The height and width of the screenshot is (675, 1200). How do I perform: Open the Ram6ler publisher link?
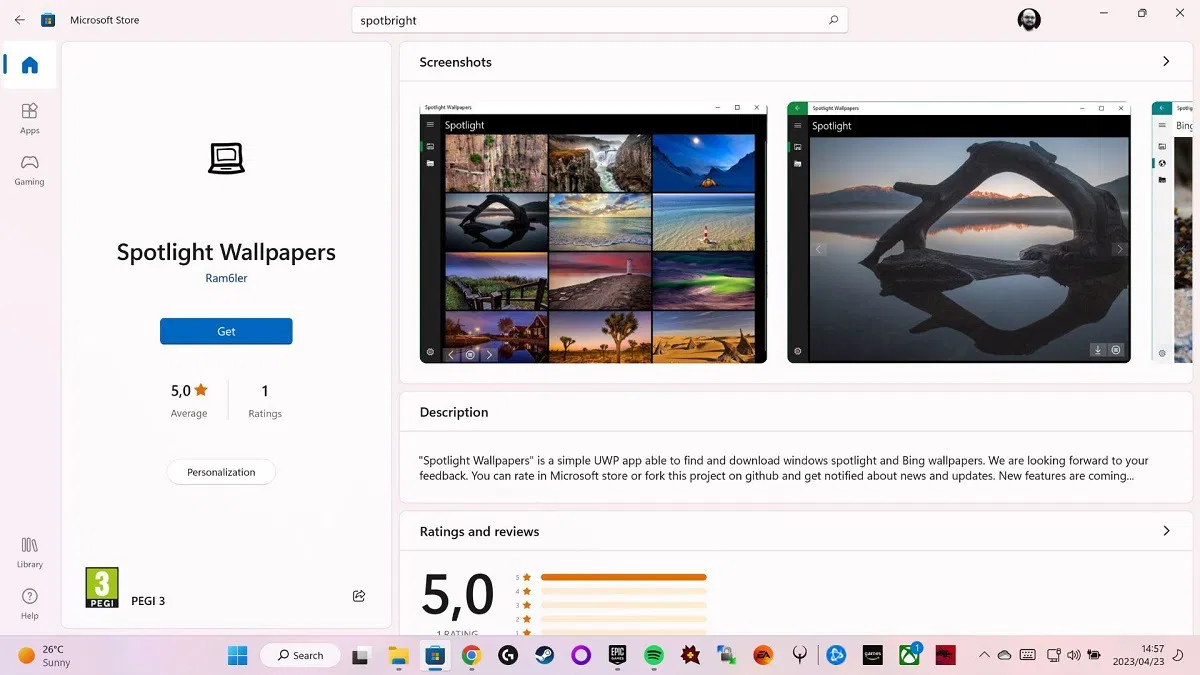[x=226, y=277]
